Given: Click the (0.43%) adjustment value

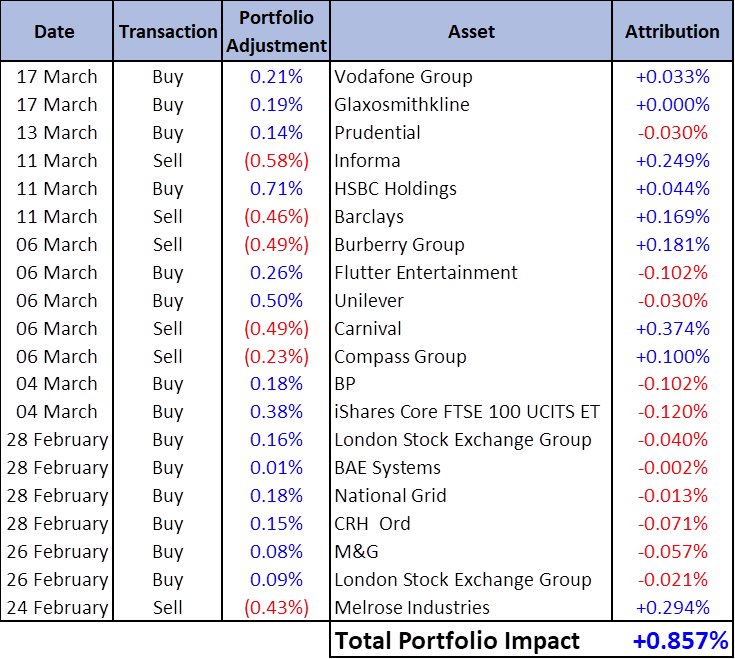Looking at the screenshot, I should pos(276,608).
